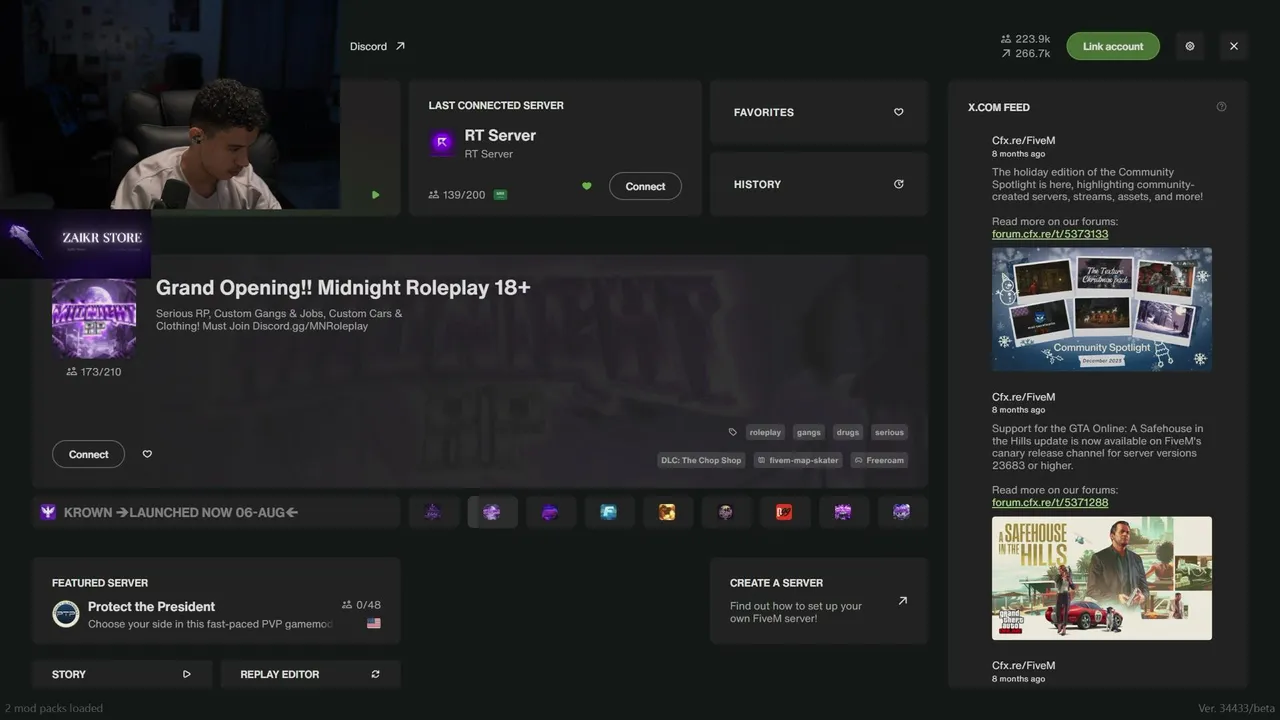Click the Favorites heart icon
This screenshot has width=1280, height=720.
pos(898,112)
